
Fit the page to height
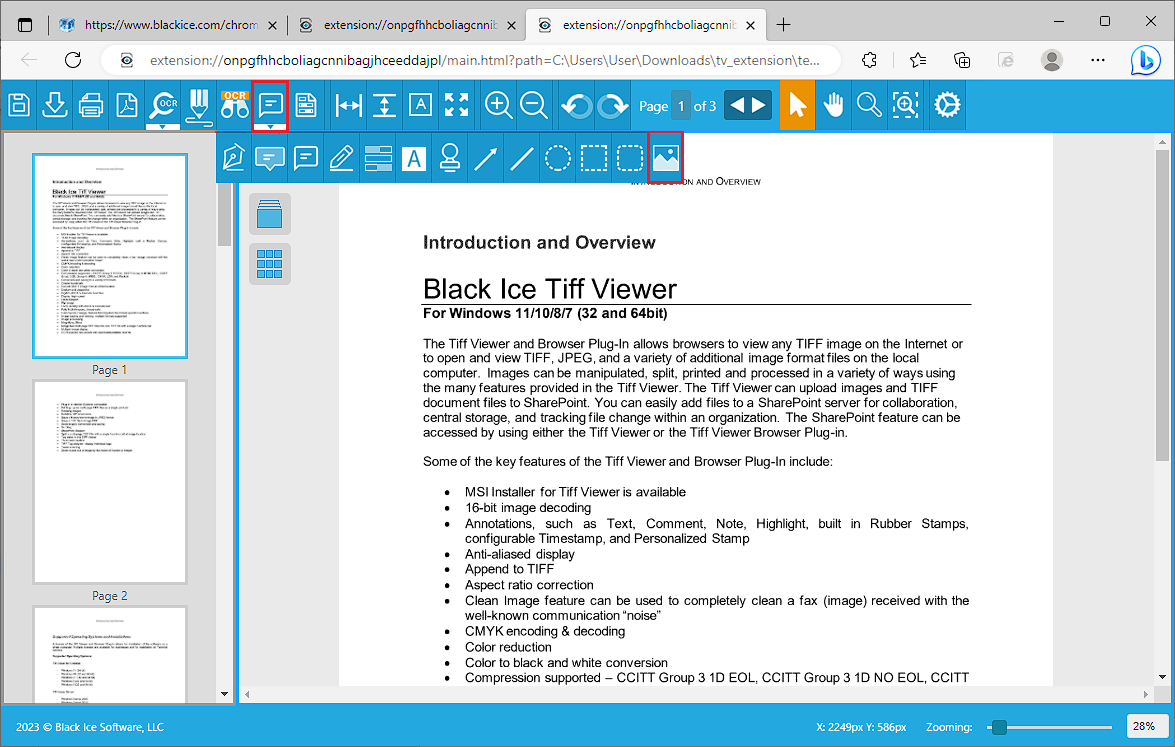pos(384,106)
